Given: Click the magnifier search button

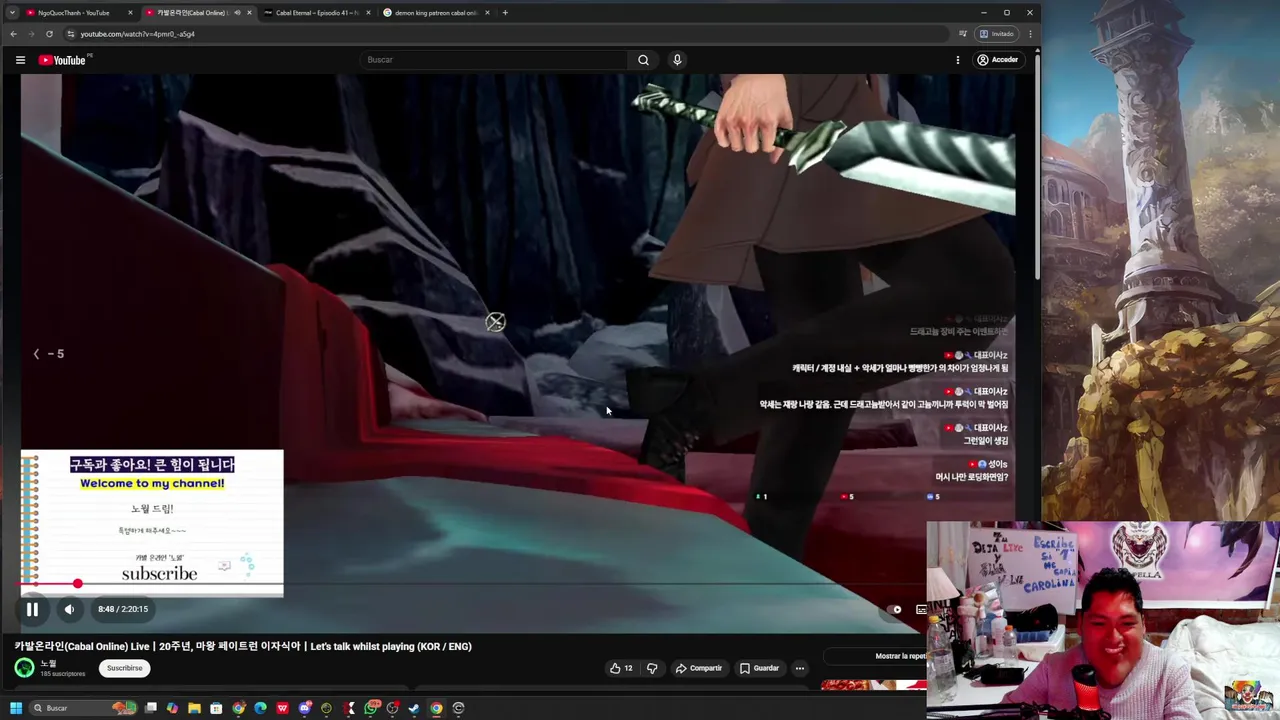Looking at the screenshot, I should [643, 60].
